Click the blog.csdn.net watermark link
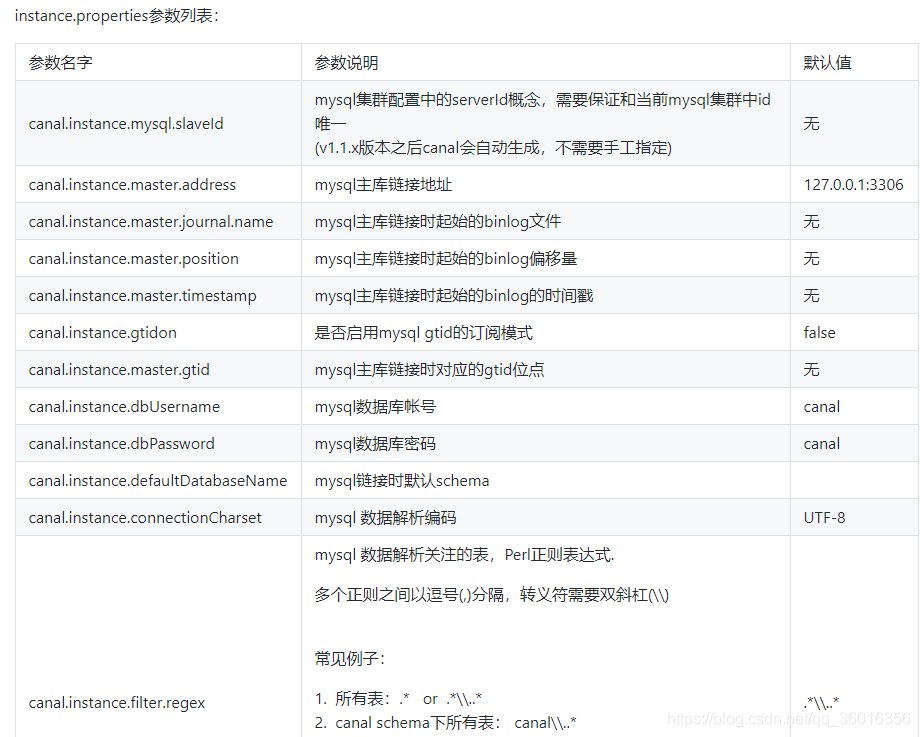 (x=789, y=718)
